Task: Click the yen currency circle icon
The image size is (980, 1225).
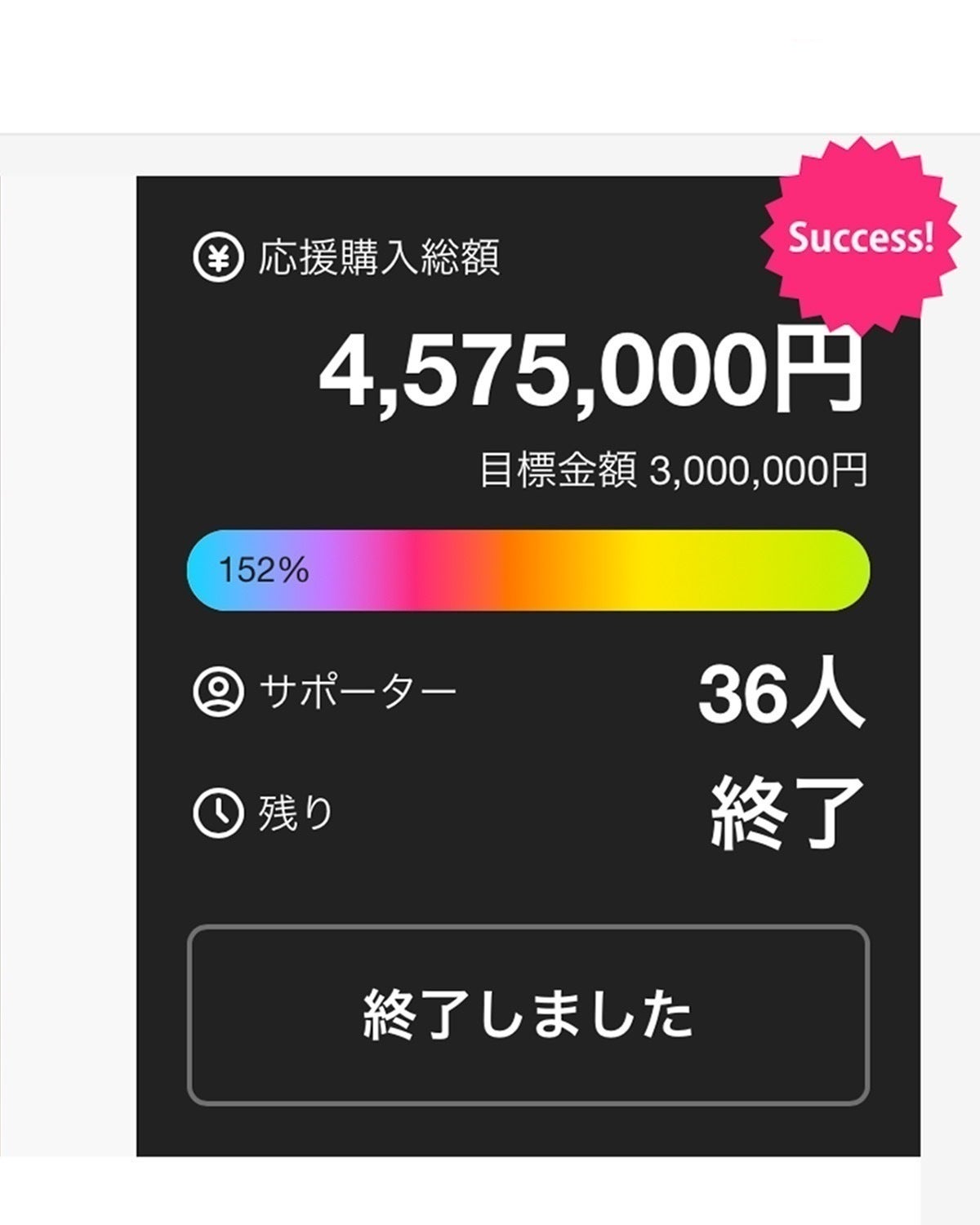Action: point(218,258)
